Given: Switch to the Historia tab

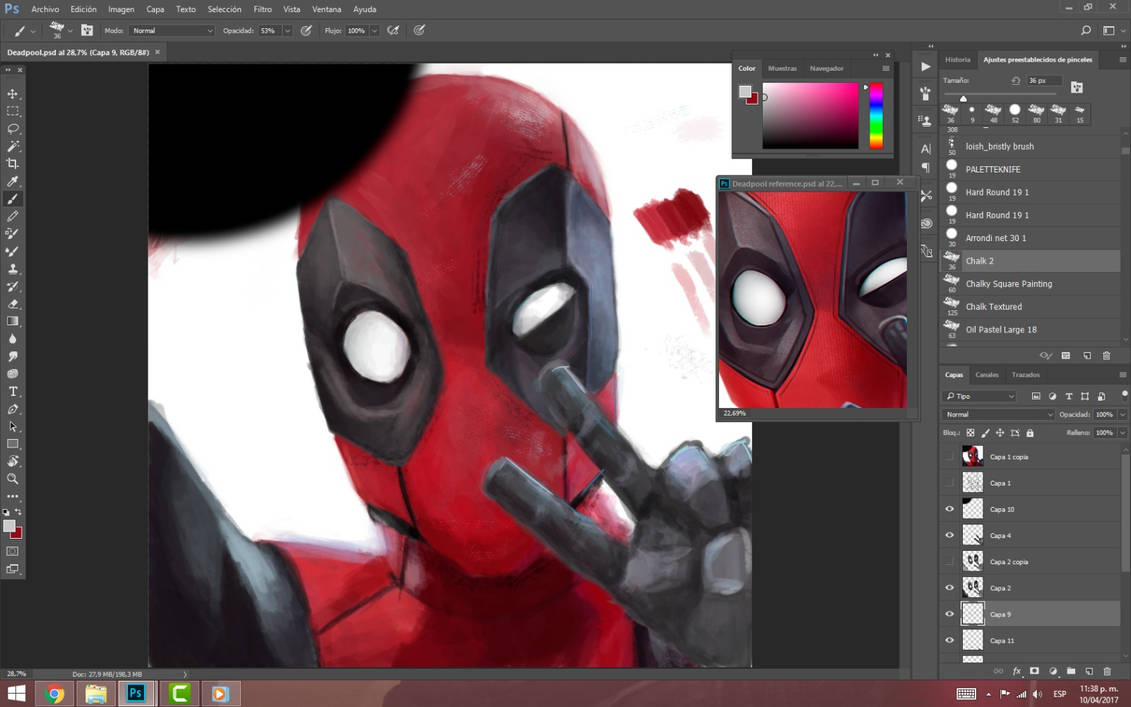Looking at the screenshot, I should [958, 59].
